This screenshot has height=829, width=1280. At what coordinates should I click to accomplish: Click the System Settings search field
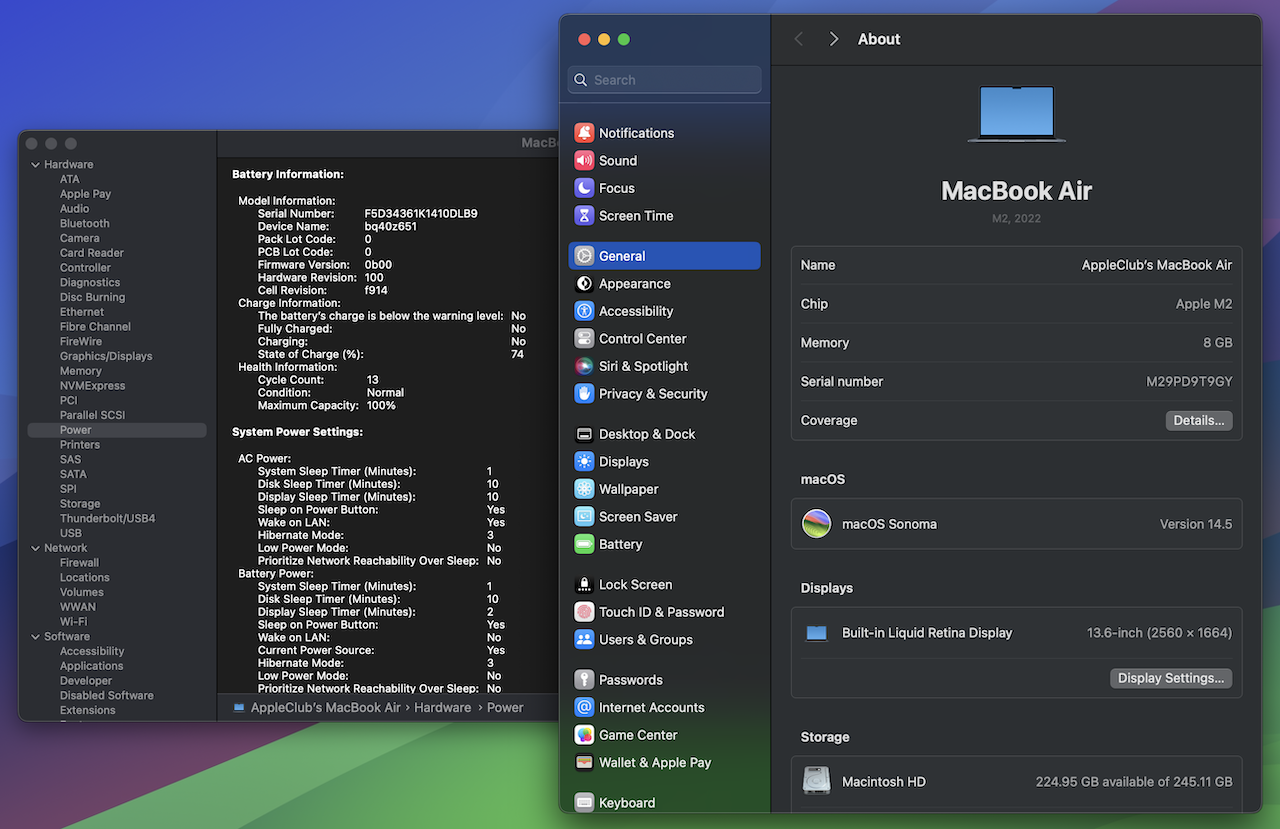click(x=665, y=80)
